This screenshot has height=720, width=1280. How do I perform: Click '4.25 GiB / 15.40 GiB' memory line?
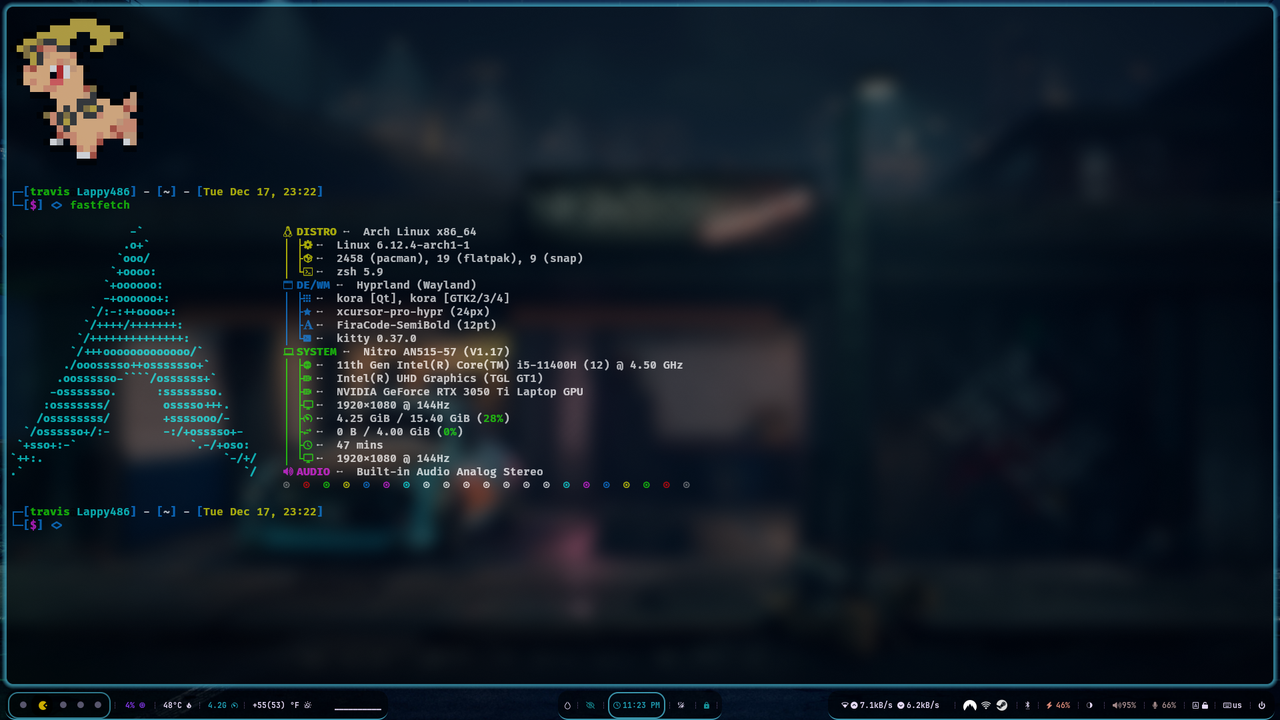(423, 418)
